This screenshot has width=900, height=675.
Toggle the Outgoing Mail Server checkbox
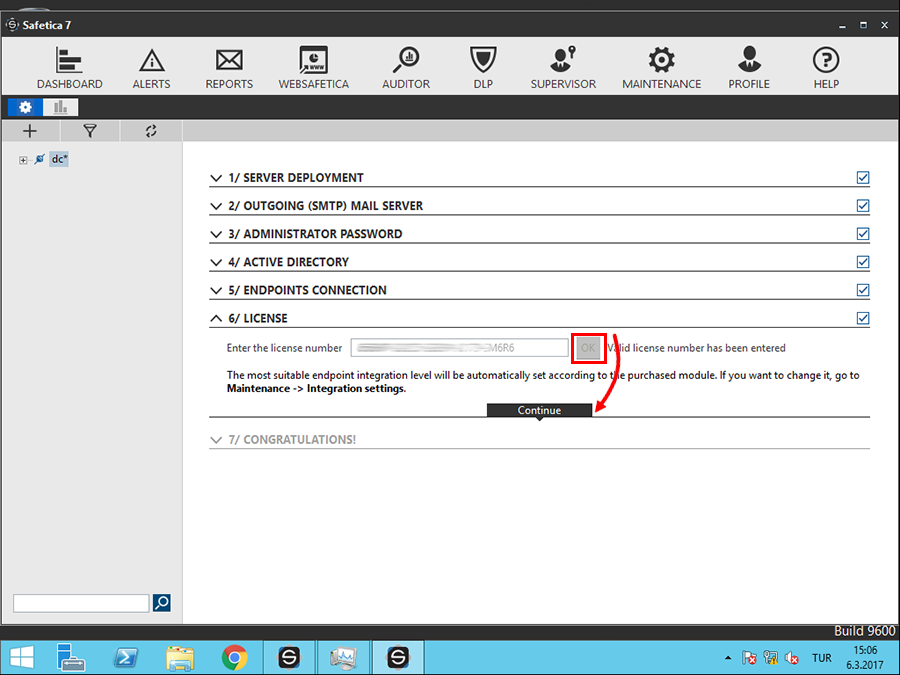click(863, 205)
